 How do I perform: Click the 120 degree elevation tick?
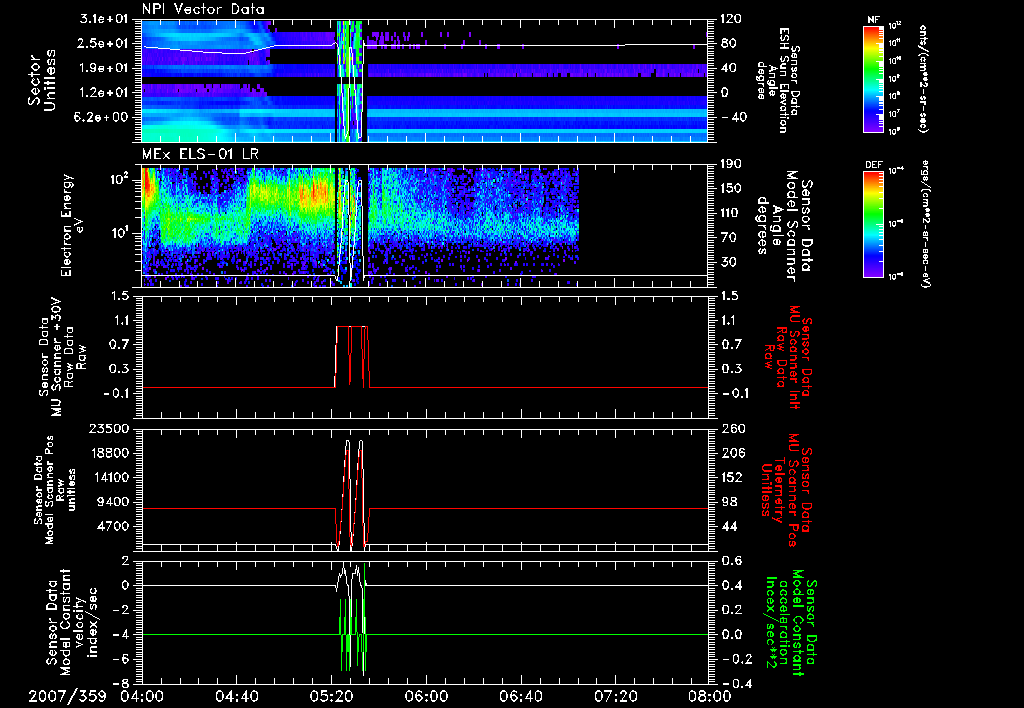pos(731,19)
